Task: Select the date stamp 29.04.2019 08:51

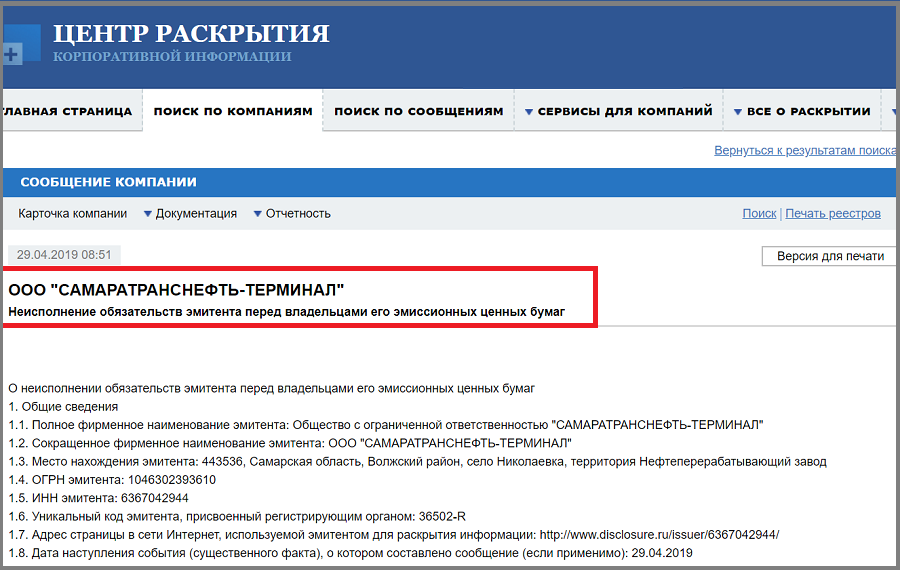Action: pyautogui.click(x=64, y=255)
